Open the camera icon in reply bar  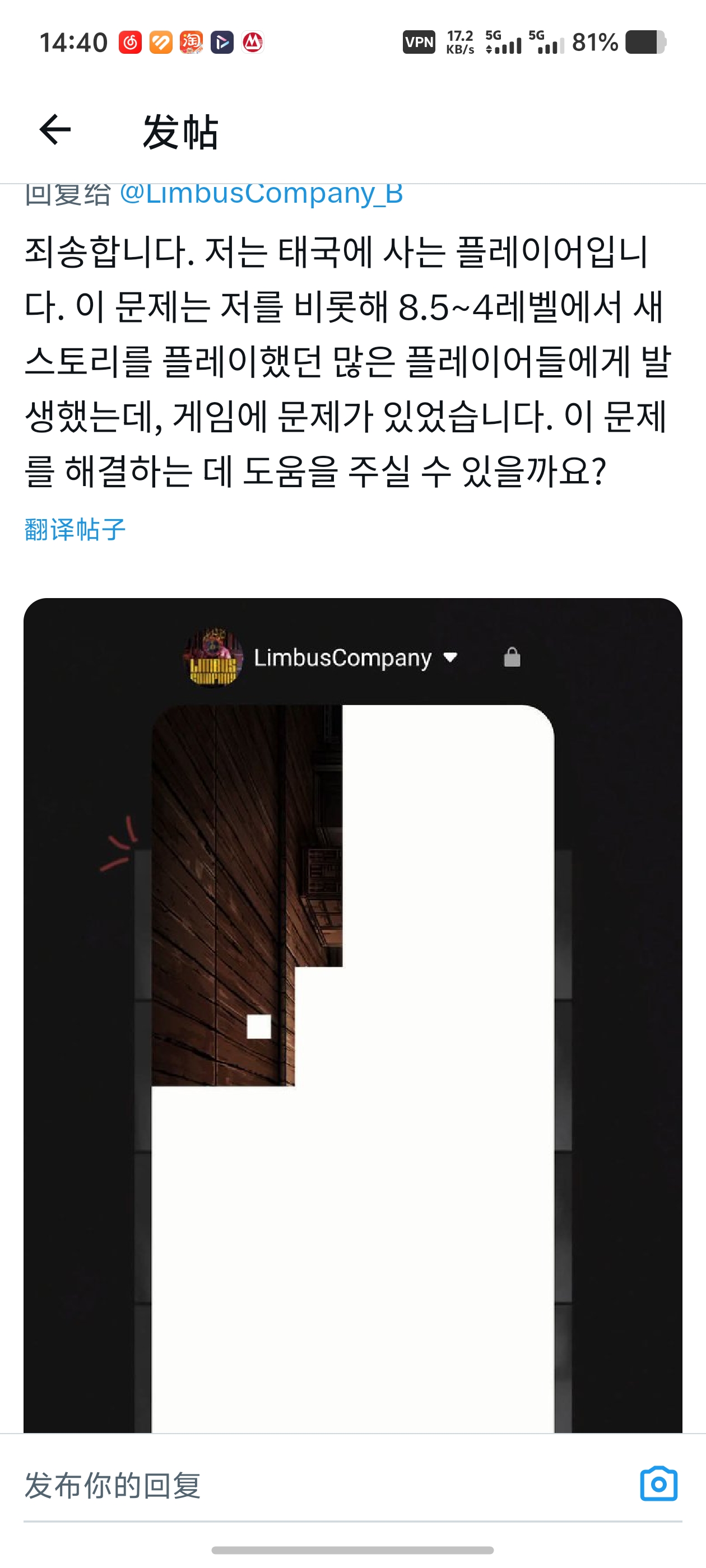click(658, 1484)
